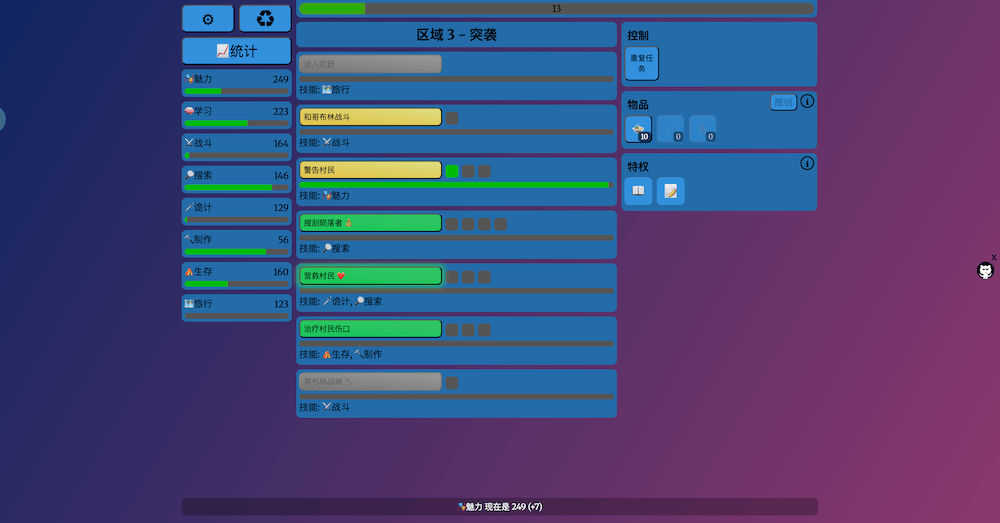Start the 治疗村民伤口 task
The image size is (1000, 523).
[x=370, y=329]
